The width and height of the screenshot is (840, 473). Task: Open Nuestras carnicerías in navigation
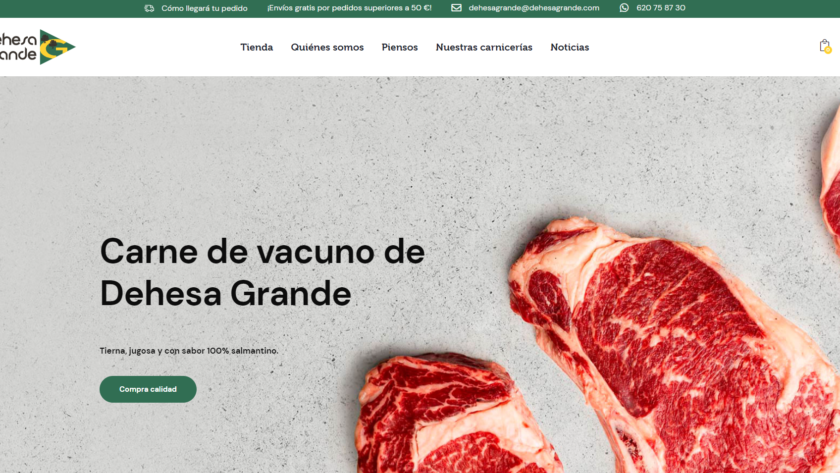coord(484,47)
